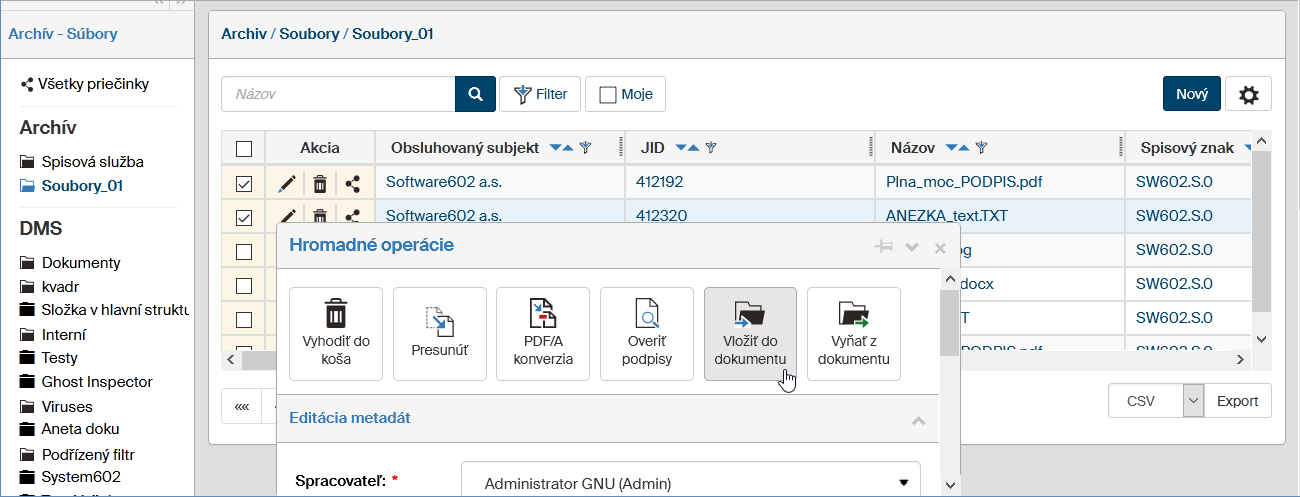1300x497 pixels.
Task: Open Spisová služba folder in sidebar
Action: [92, 161]
